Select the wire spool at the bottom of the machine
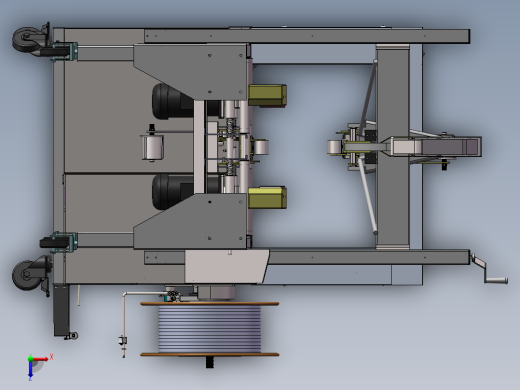520x390 pixels. (209, 329)
